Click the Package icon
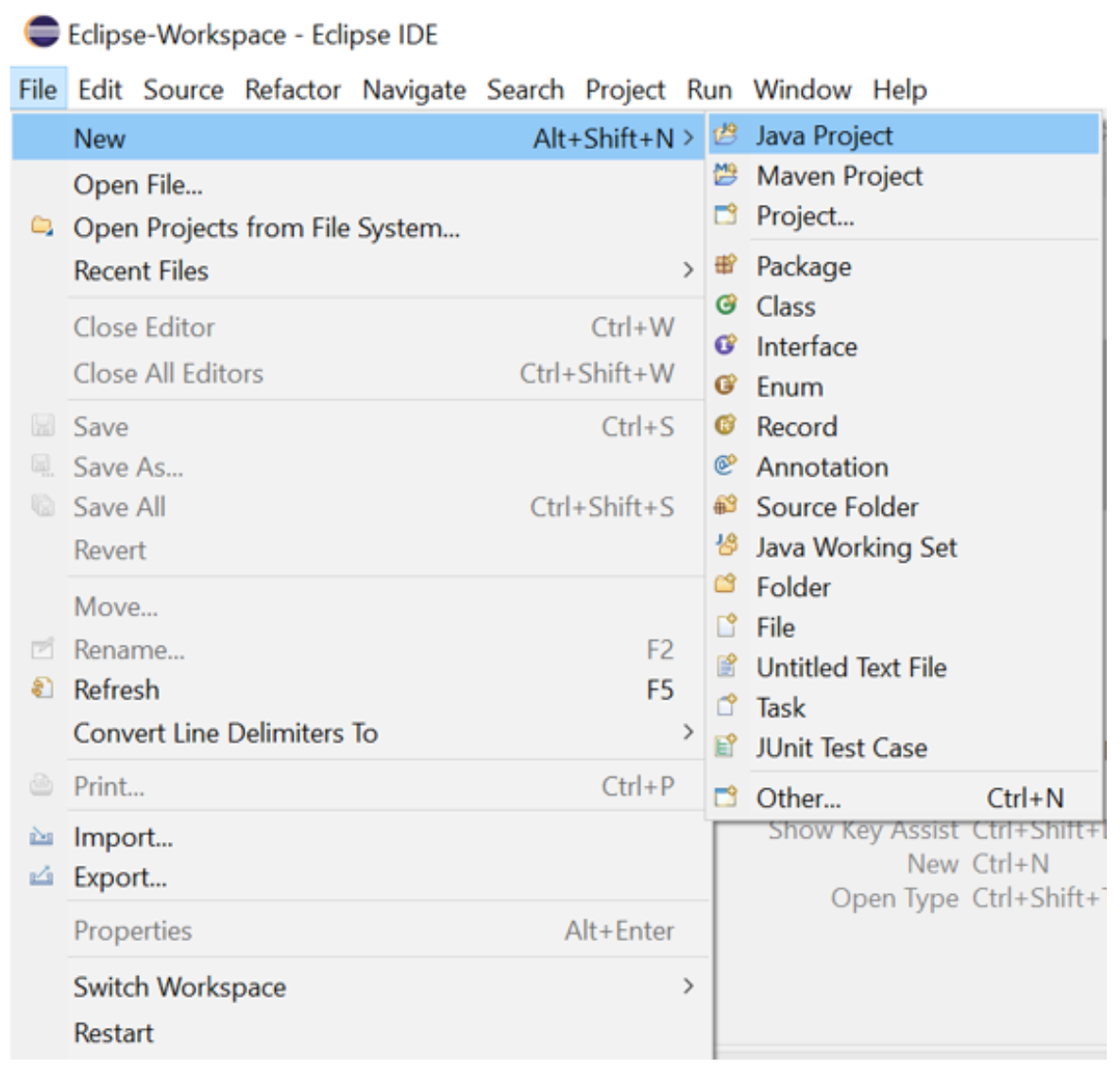The image size is (1120, 1078). point(725,265)
